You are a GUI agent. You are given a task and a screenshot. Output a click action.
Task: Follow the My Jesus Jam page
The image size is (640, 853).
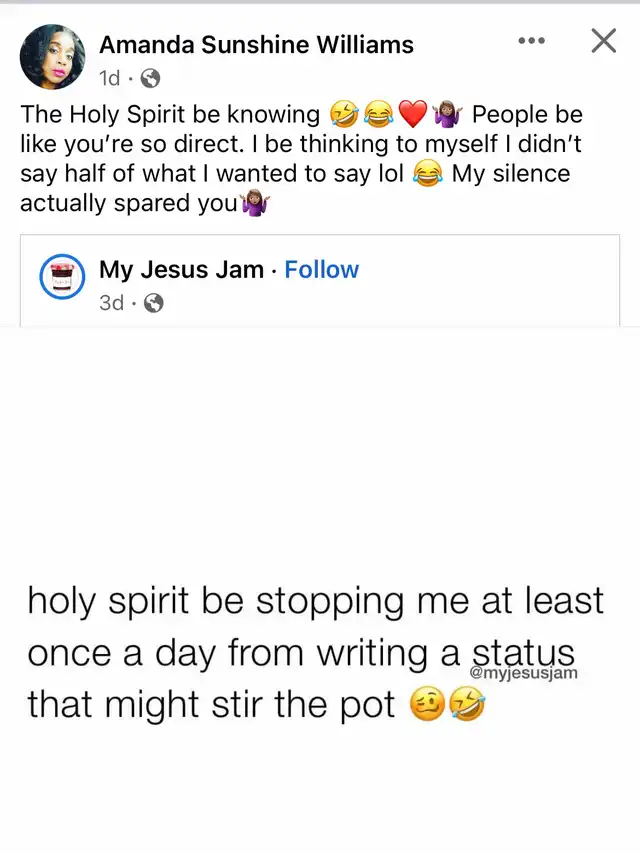click(x=321, y=269)
